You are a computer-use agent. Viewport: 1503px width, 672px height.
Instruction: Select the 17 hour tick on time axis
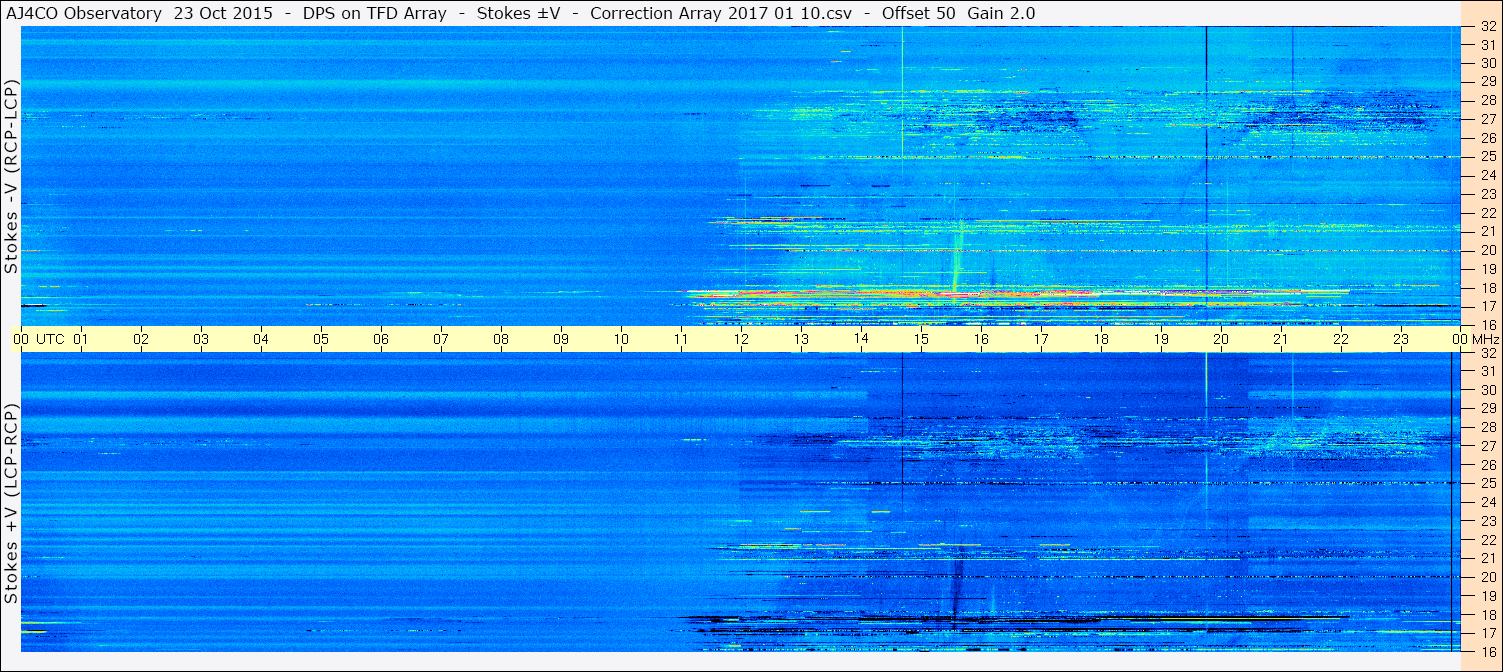click(x=1041, y=339)
